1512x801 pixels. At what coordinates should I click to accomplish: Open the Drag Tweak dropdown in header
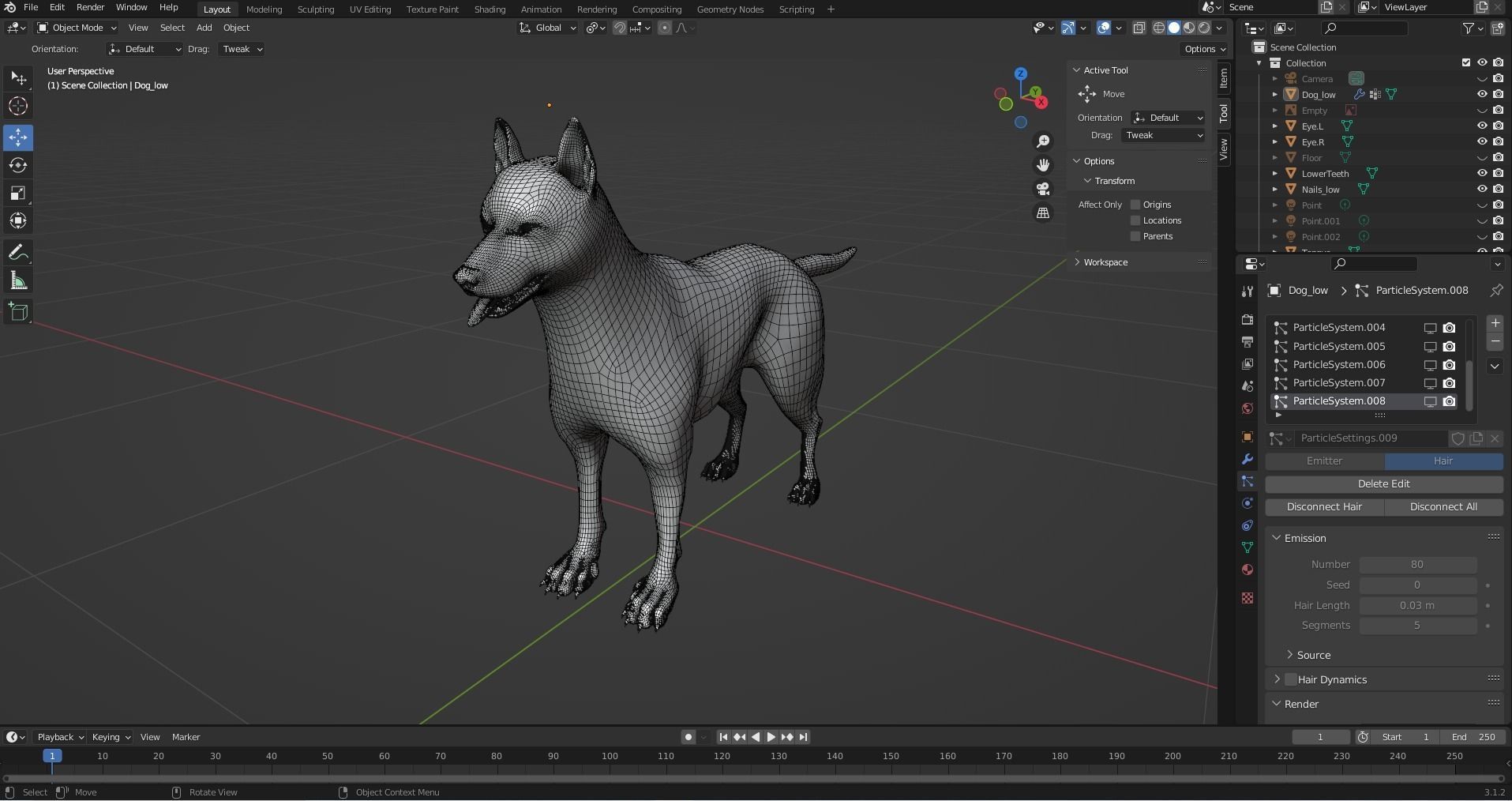click(242, 49)
